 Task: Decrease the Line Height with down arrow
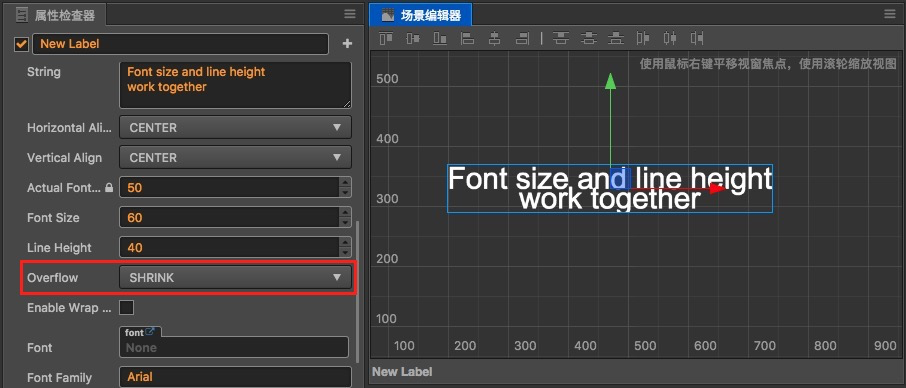coord(346,253)
